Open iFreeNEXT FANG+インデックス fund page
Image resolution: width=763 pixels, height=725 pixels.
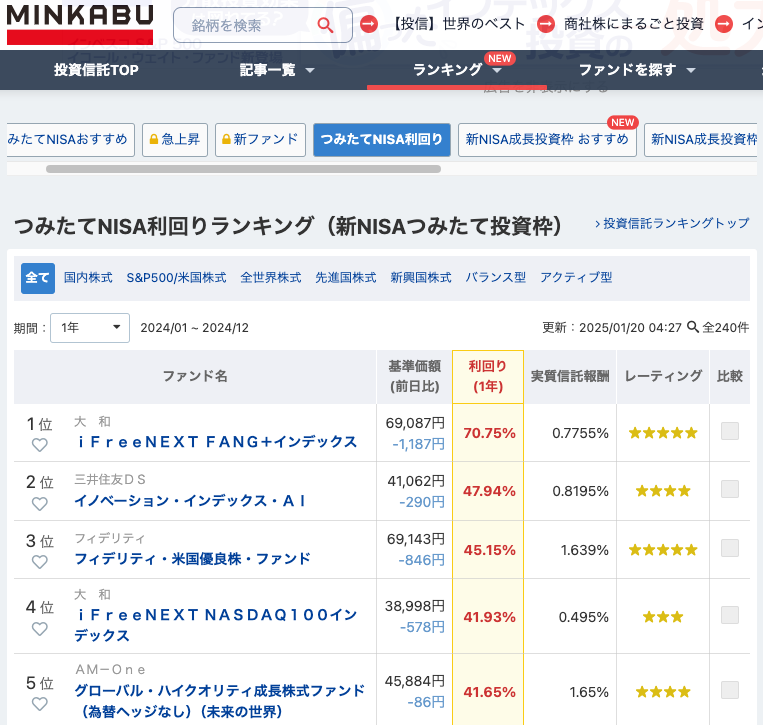218,442
